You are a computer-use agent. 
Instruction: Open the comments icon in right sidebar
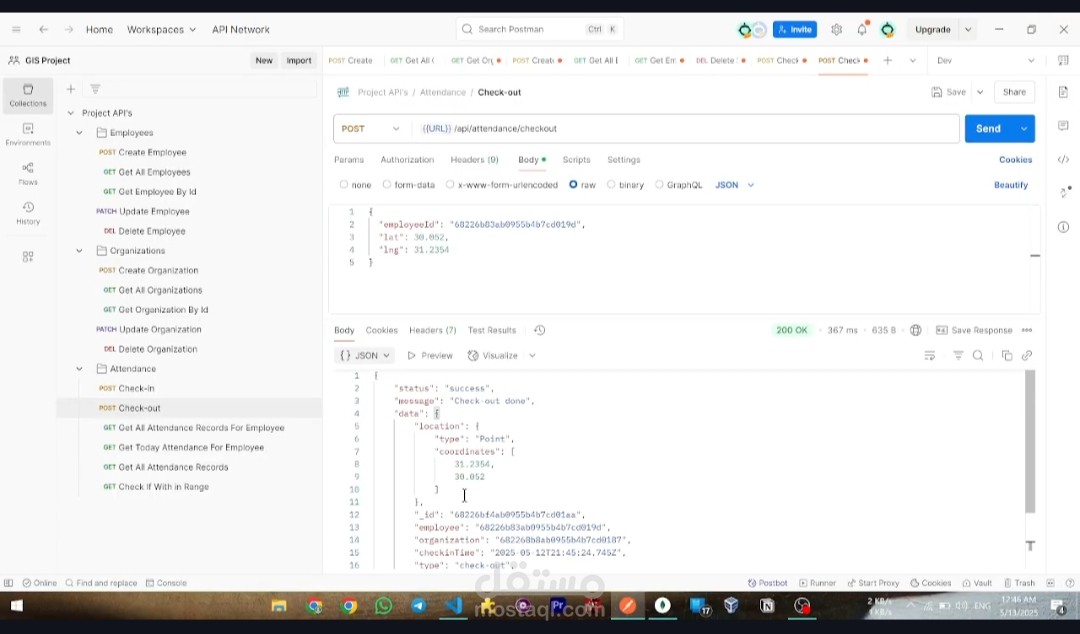tap(1063, 125)
